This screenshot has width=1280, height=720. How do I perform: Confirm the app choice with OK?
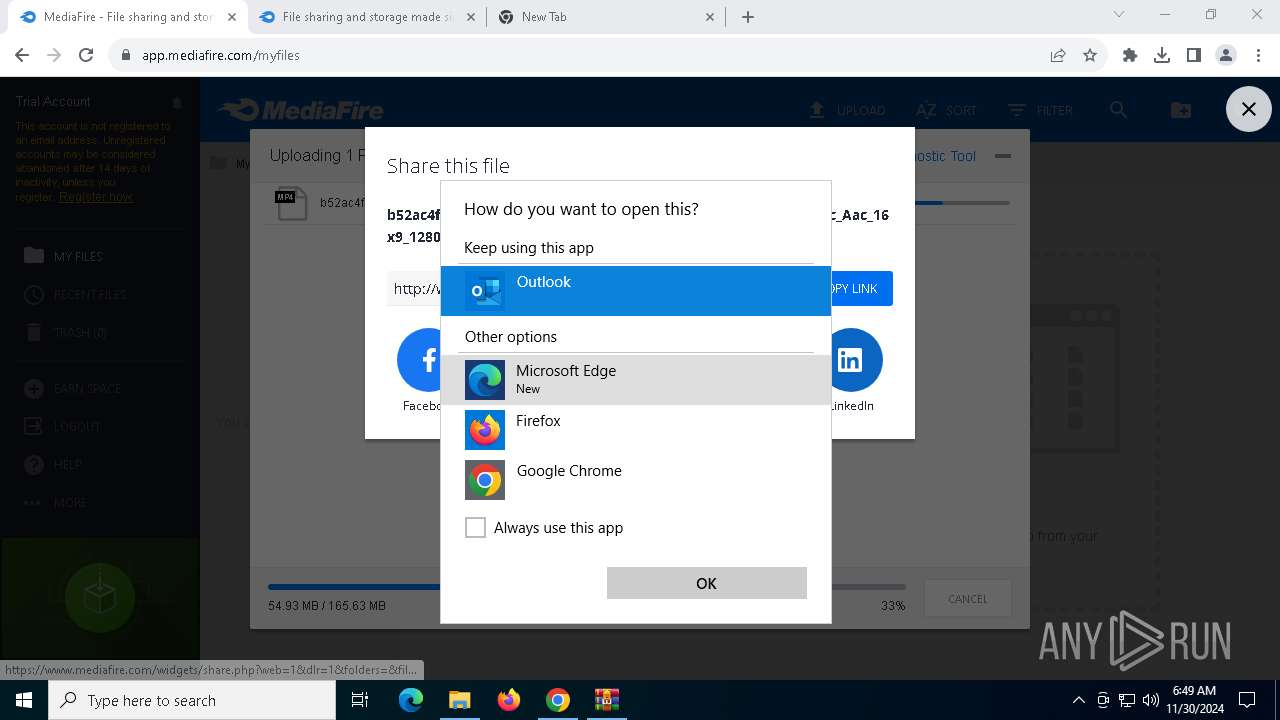click(x=706, y=583)
